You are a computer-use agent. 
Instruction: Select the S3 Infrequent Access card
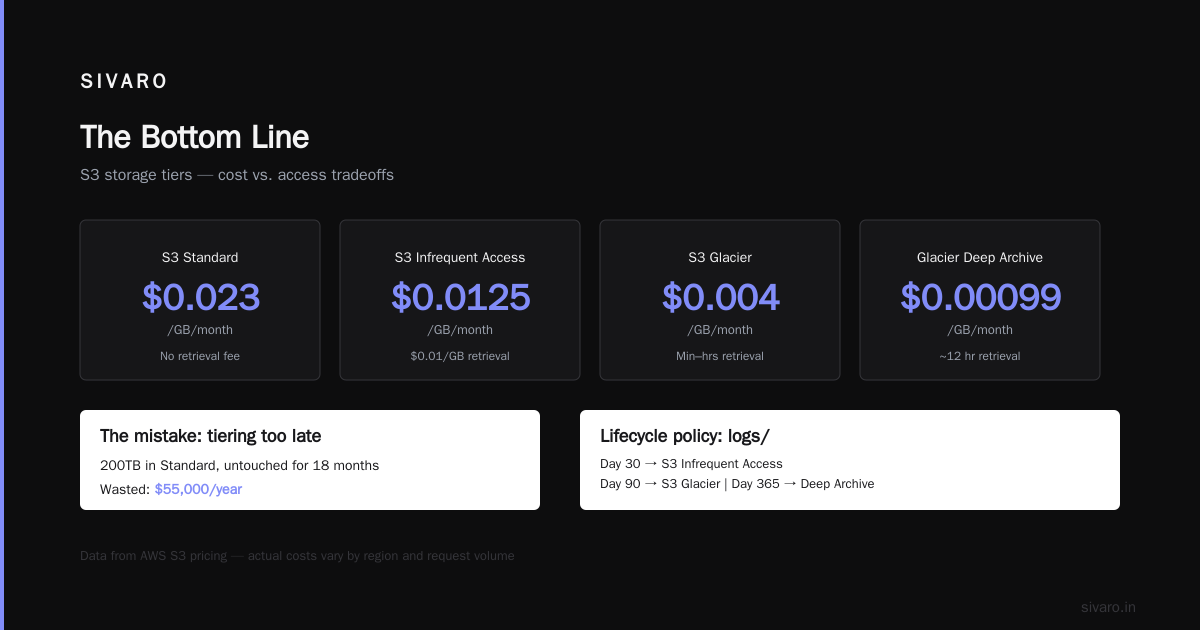[460, 300]
